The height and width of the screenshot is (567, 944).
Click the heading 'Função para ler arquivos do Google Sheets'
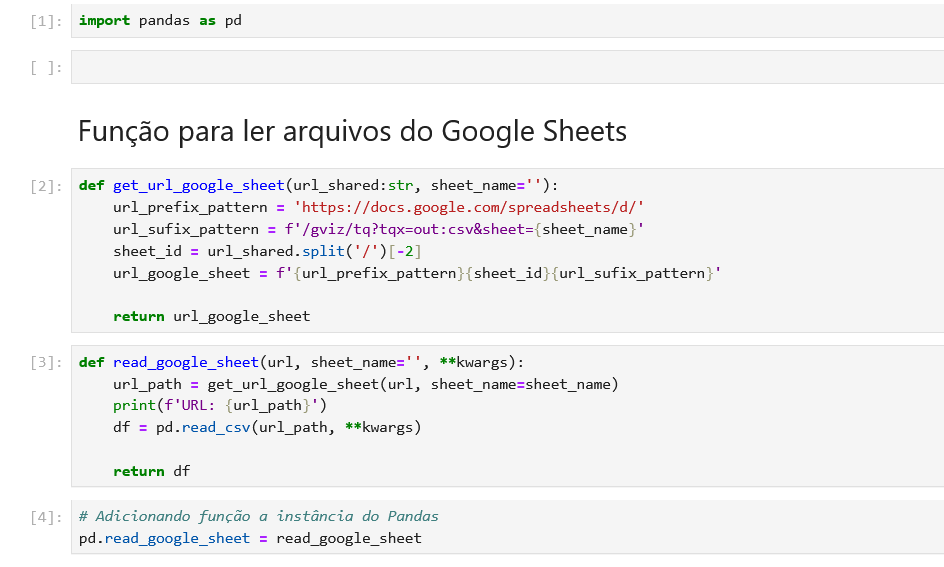click(x=352, y=131)
